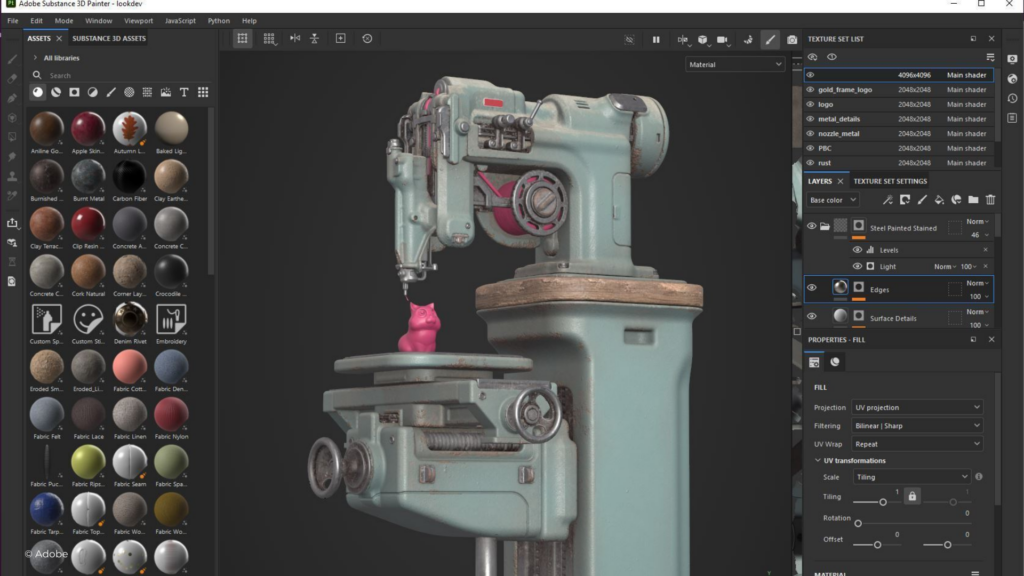Viewport: 1024px width, 576px height.
Task: Switch to Substance 3D Assets tab
Action: point(109,39)
